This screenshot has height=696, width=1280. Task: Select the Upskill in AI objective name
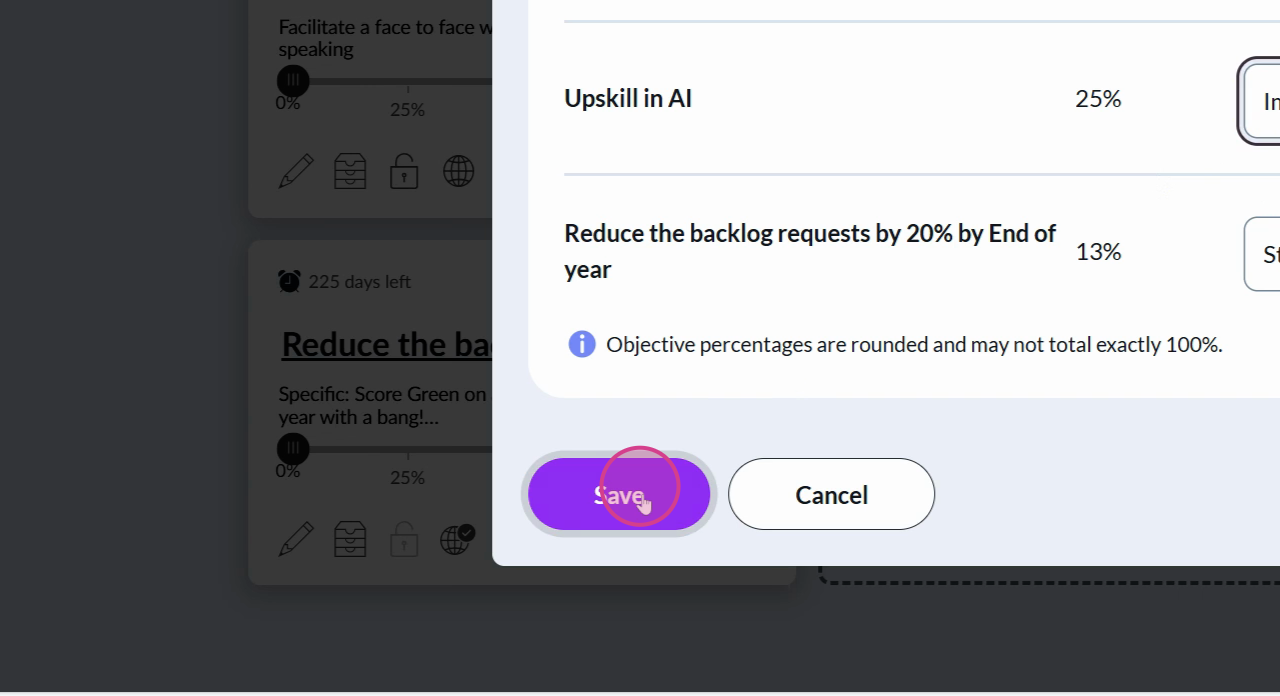[628, 99]
